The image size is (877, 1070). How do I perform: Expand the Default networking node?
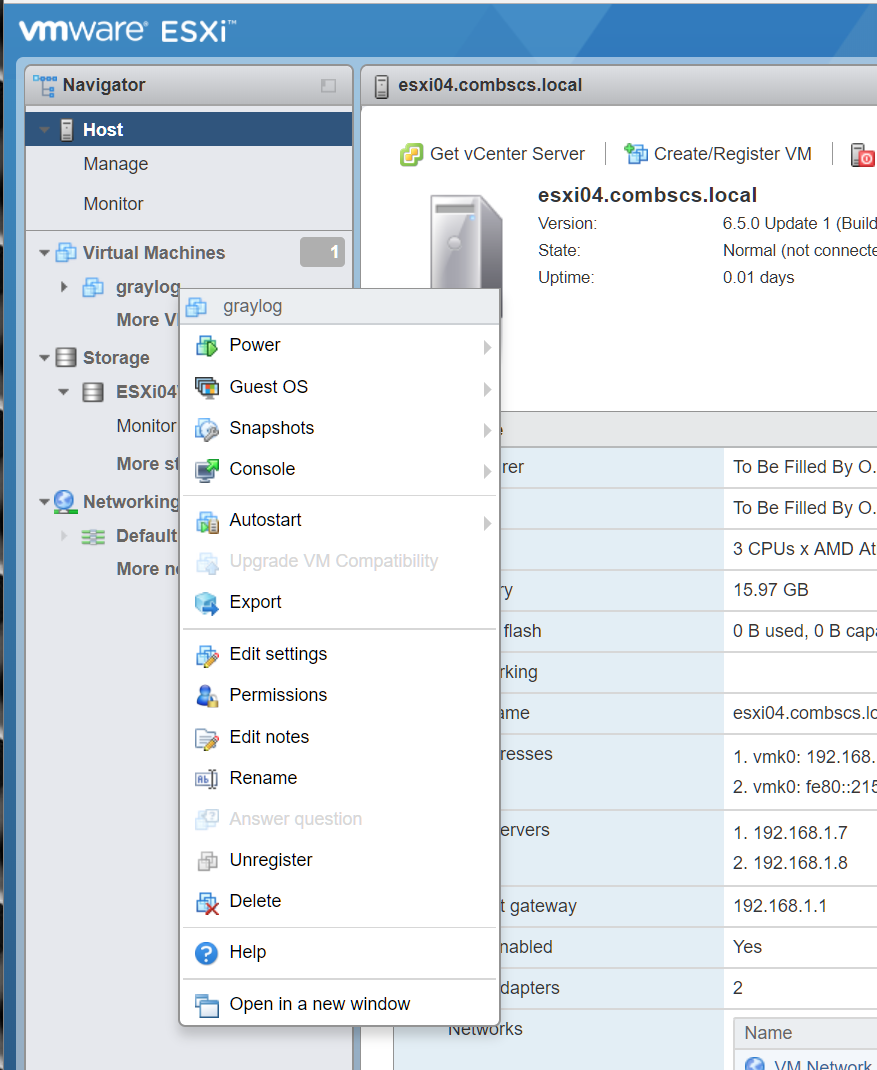click(64, 536)
